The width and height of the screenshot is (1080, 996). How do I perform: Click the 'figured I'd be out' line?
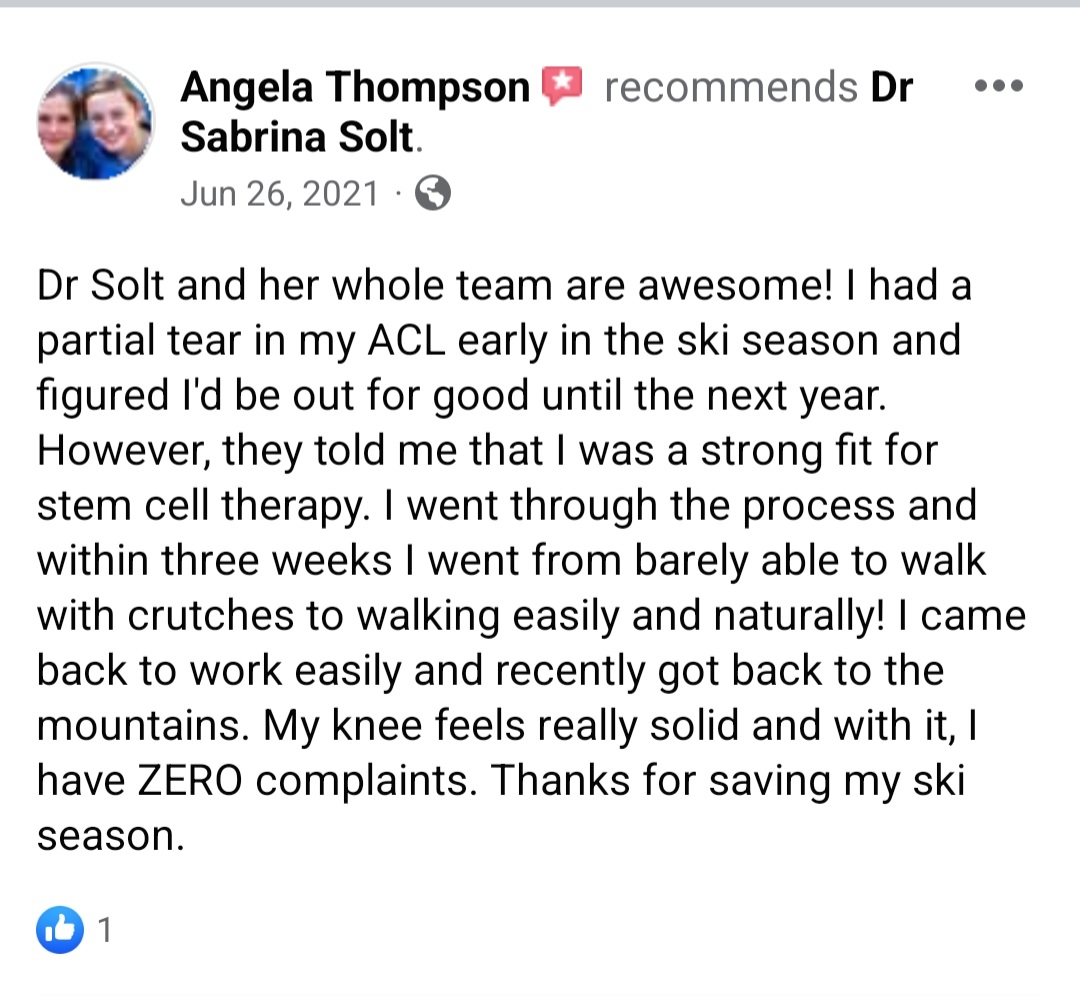pyautogui.click(x=461, y=395)
